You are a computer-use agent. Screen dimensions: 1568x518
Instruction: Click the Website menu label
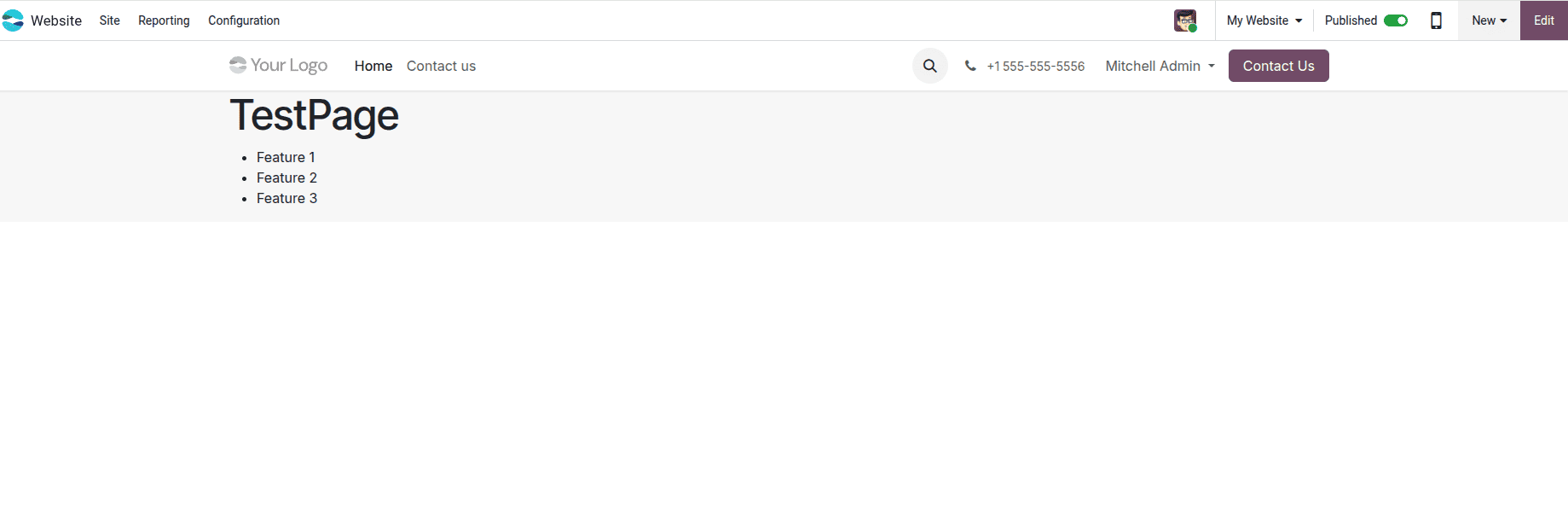56,20
